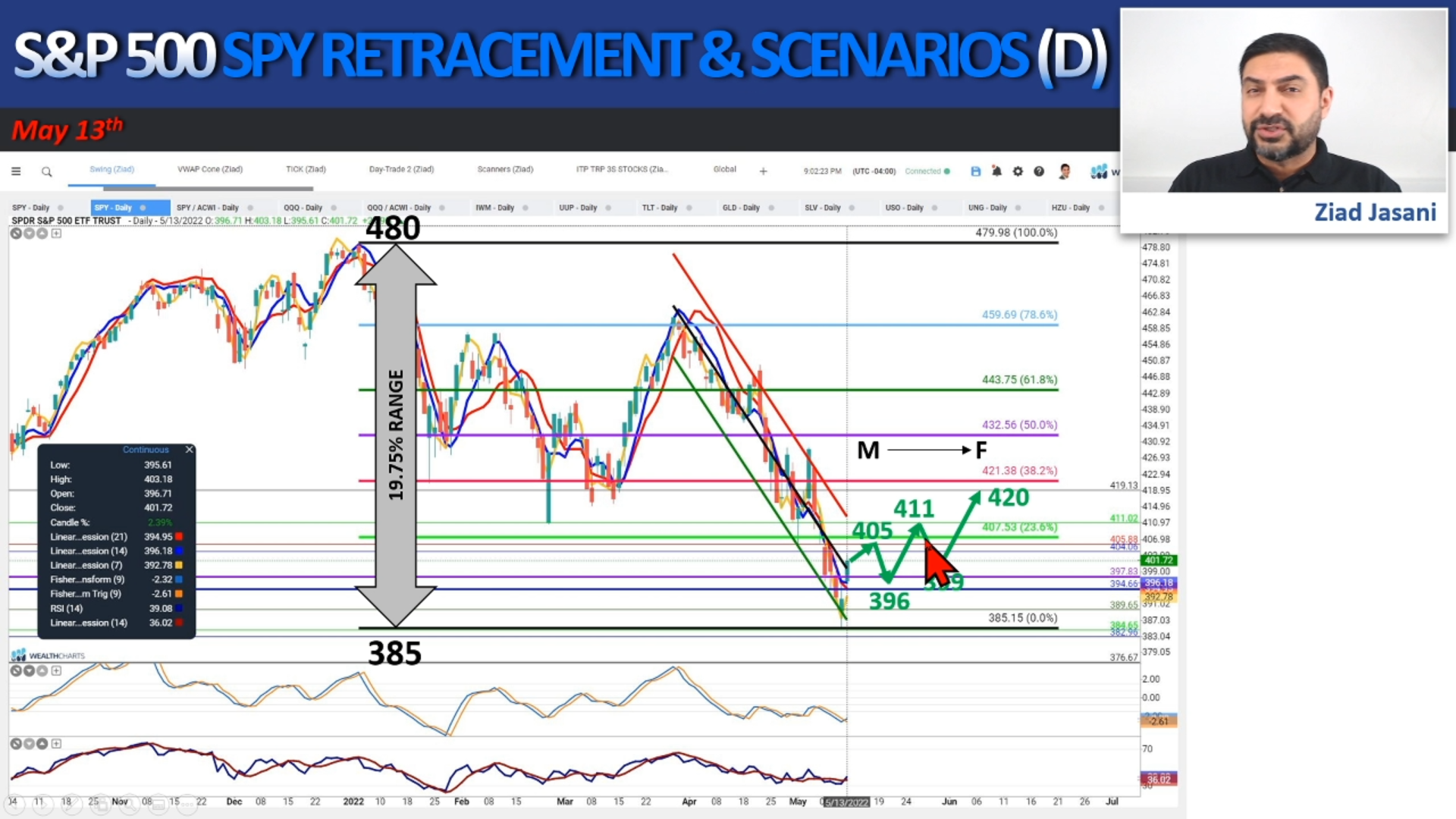Expand the main price pane with the plus icon
Screen dimensions: 1456x819
point(56,234)
